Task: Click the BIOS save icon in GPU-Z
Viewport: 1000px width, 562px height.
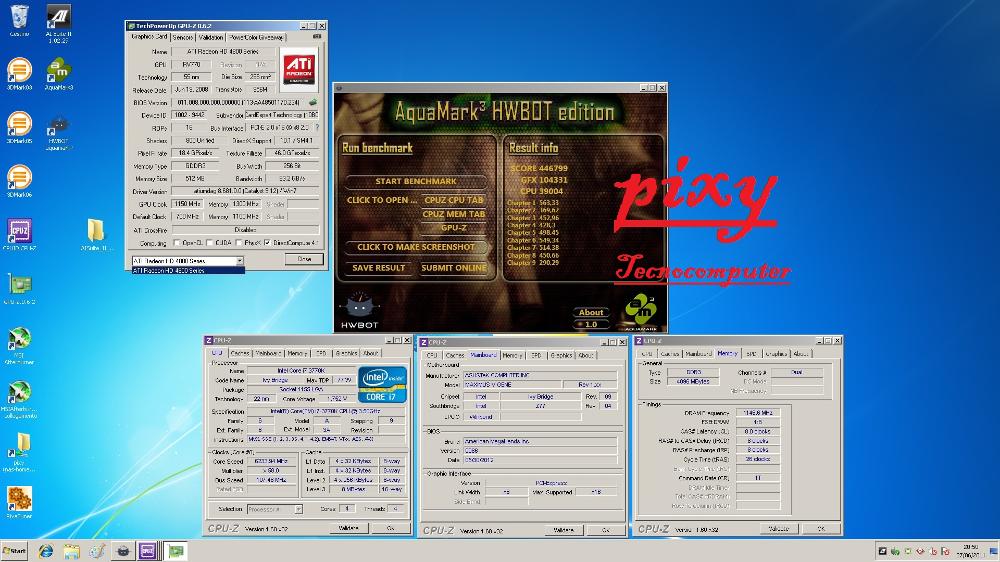Action: click(312, 102)
